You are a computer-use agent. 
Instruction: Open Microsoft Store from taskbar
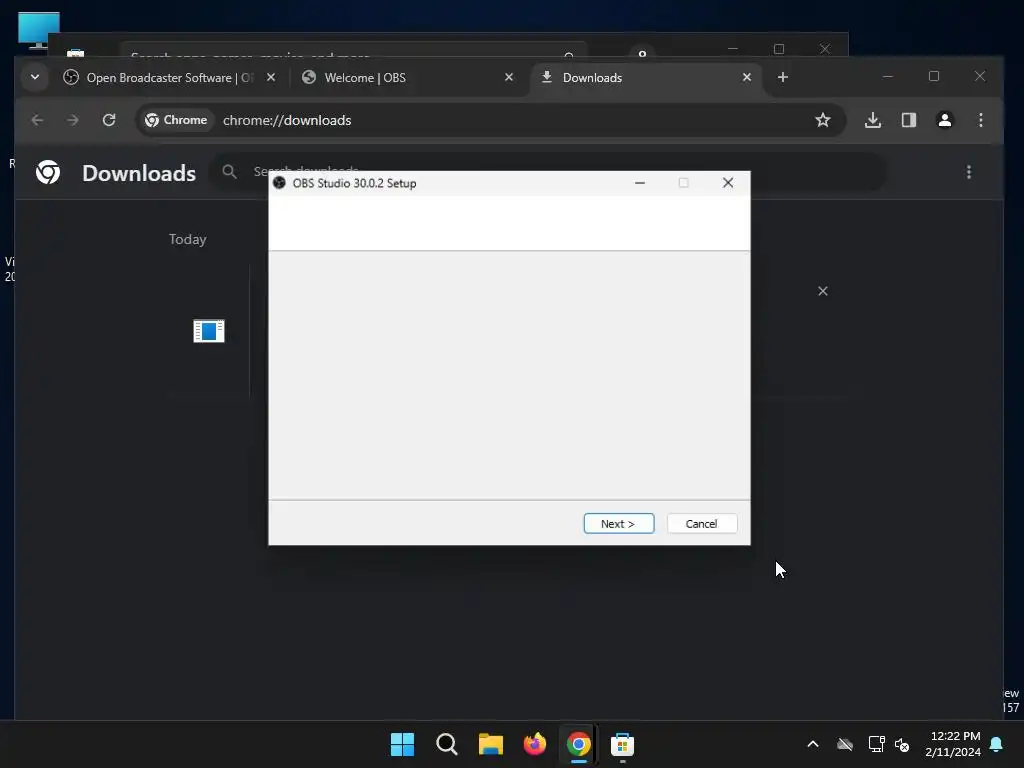[622, 744]
